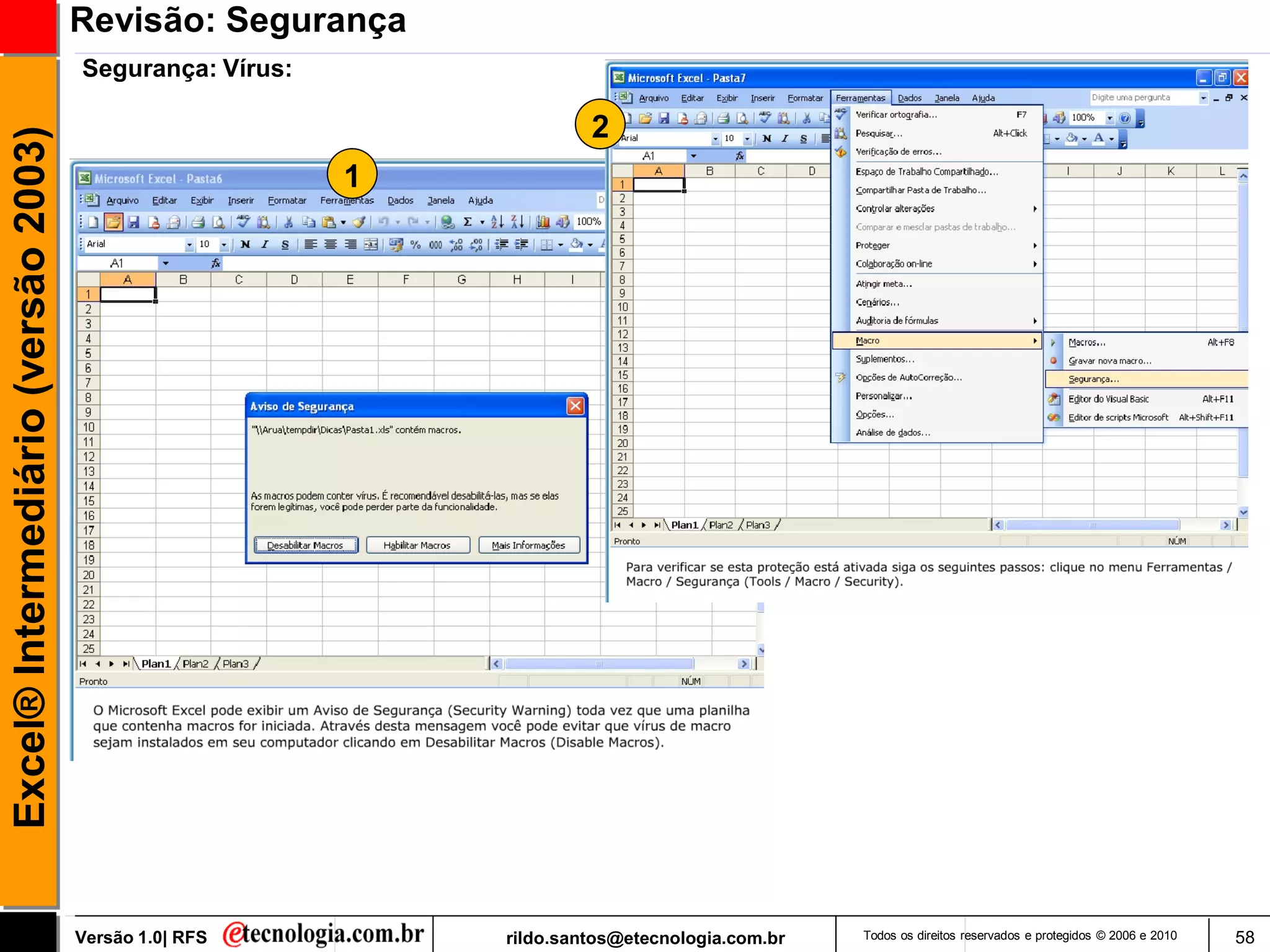The image size is (1270, 952).
Task: Click Habilitar Macros button
Action: [417, 545]
